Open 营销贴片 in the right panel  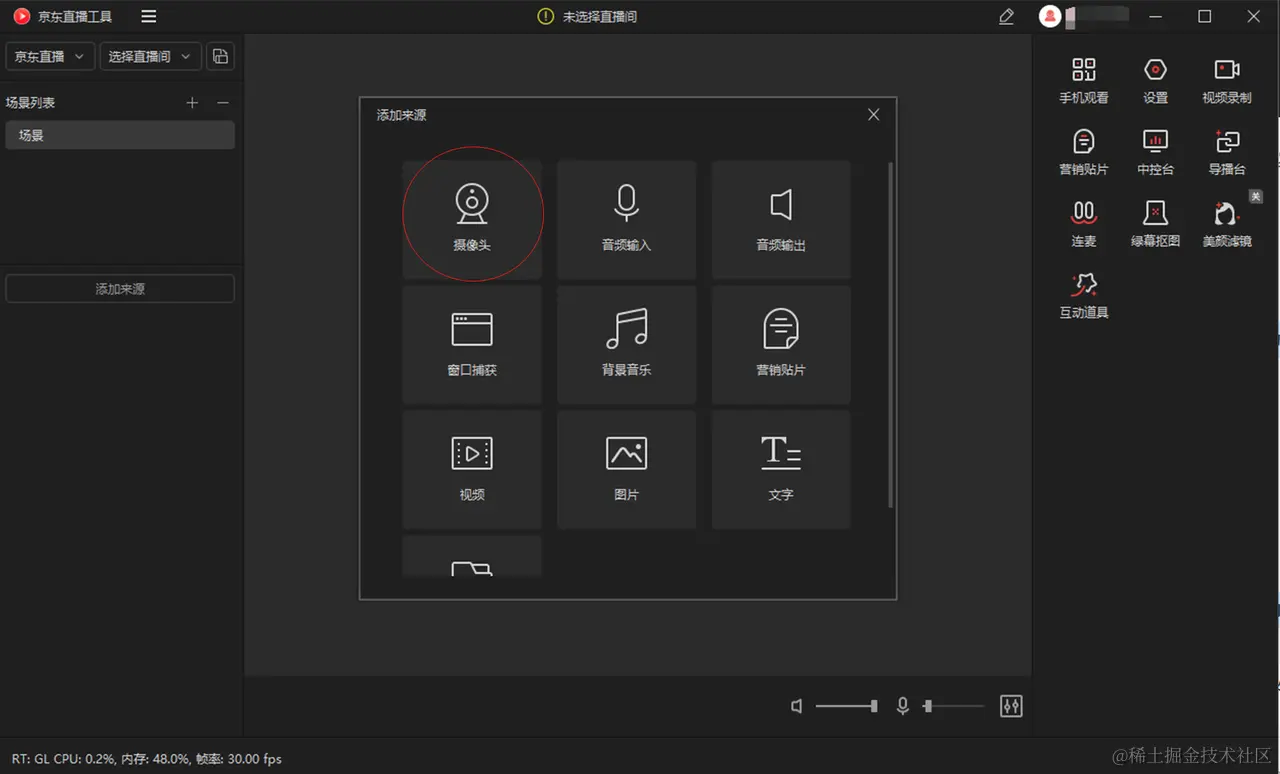(x=1084, y=153)
